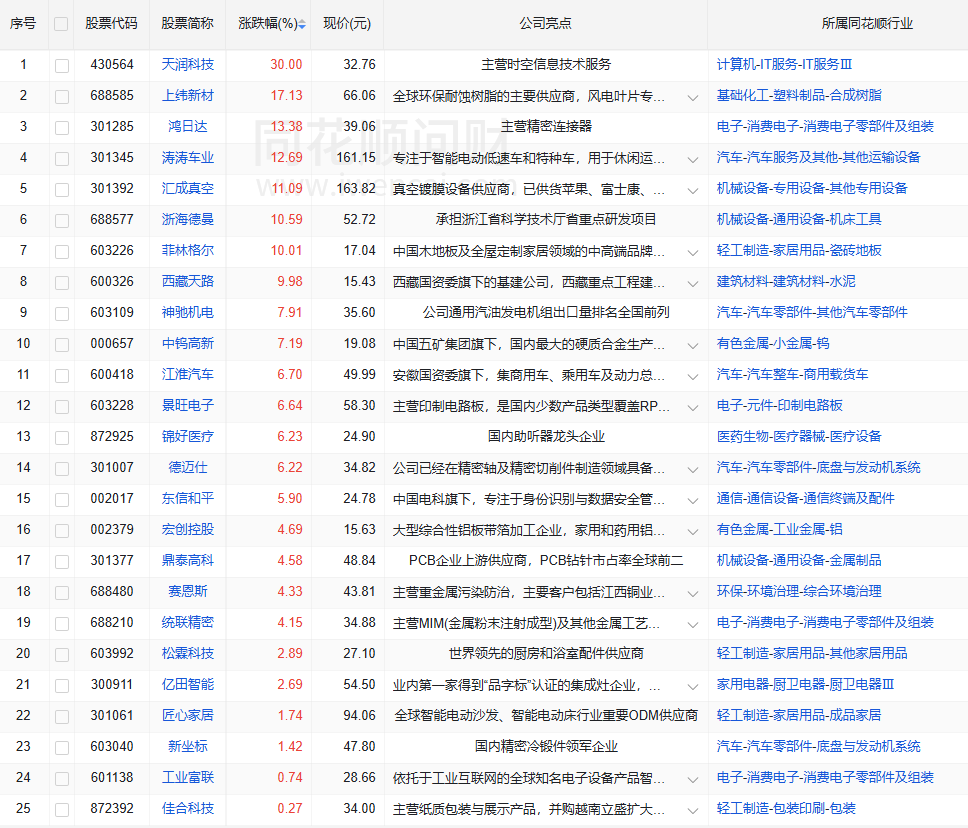Click price value 161.15
The width and height of the screenshot is (968, 828).
[356, 157]
